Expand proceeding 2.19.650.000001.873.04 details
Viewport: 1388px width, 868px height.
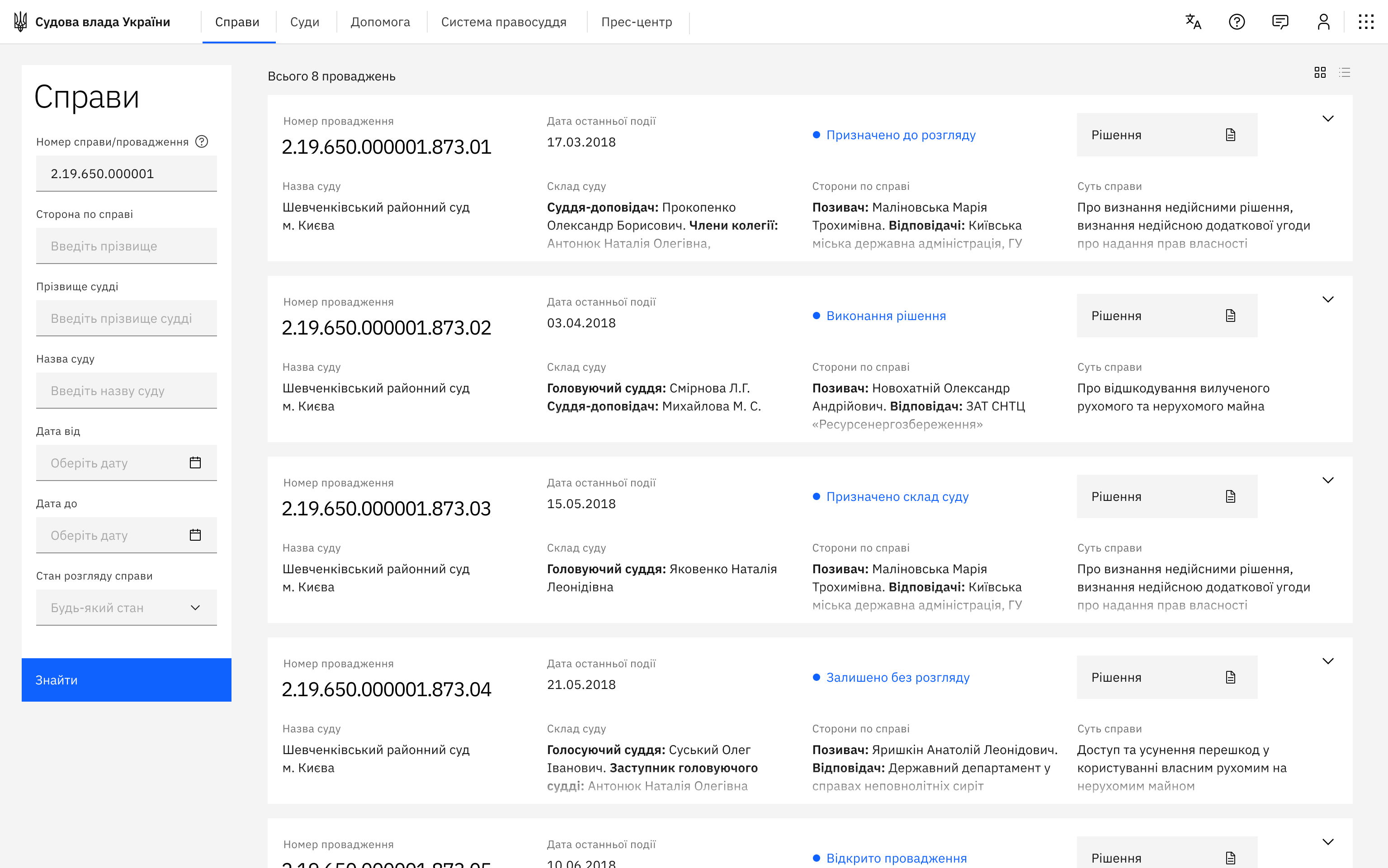tap(1328, 661)
